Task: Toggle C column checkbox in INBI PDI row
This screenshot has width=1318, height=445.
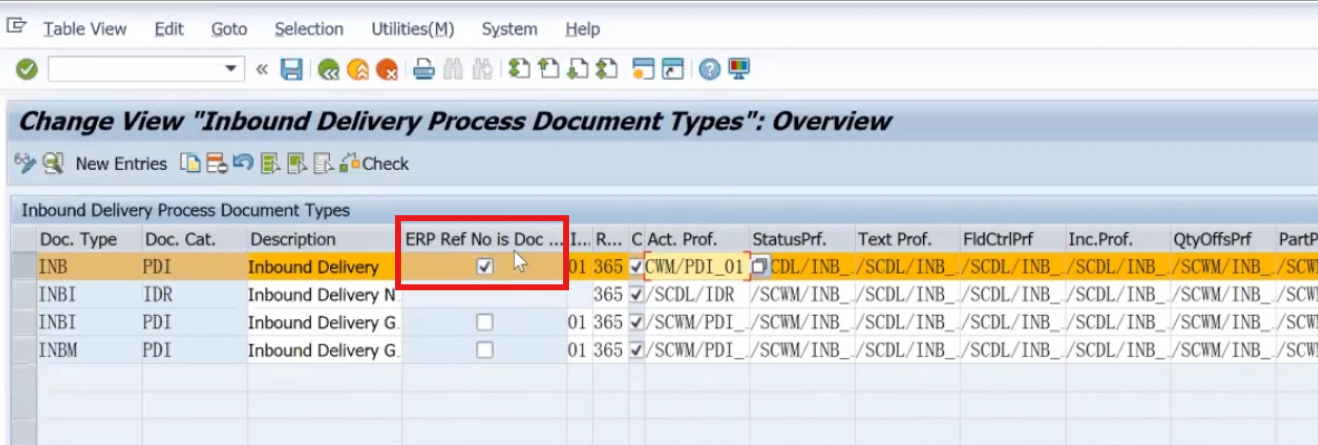Action: click(637, 322)
